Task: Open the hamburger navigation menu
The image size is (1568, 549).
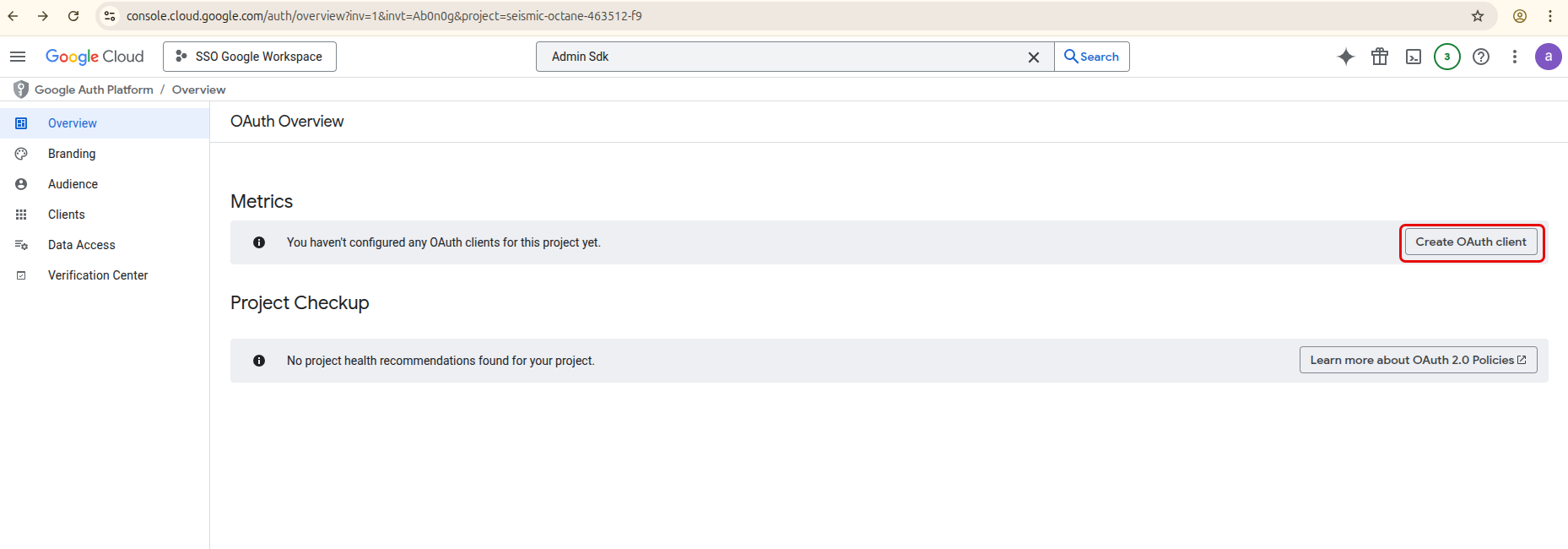Action: tap(18, 57)
